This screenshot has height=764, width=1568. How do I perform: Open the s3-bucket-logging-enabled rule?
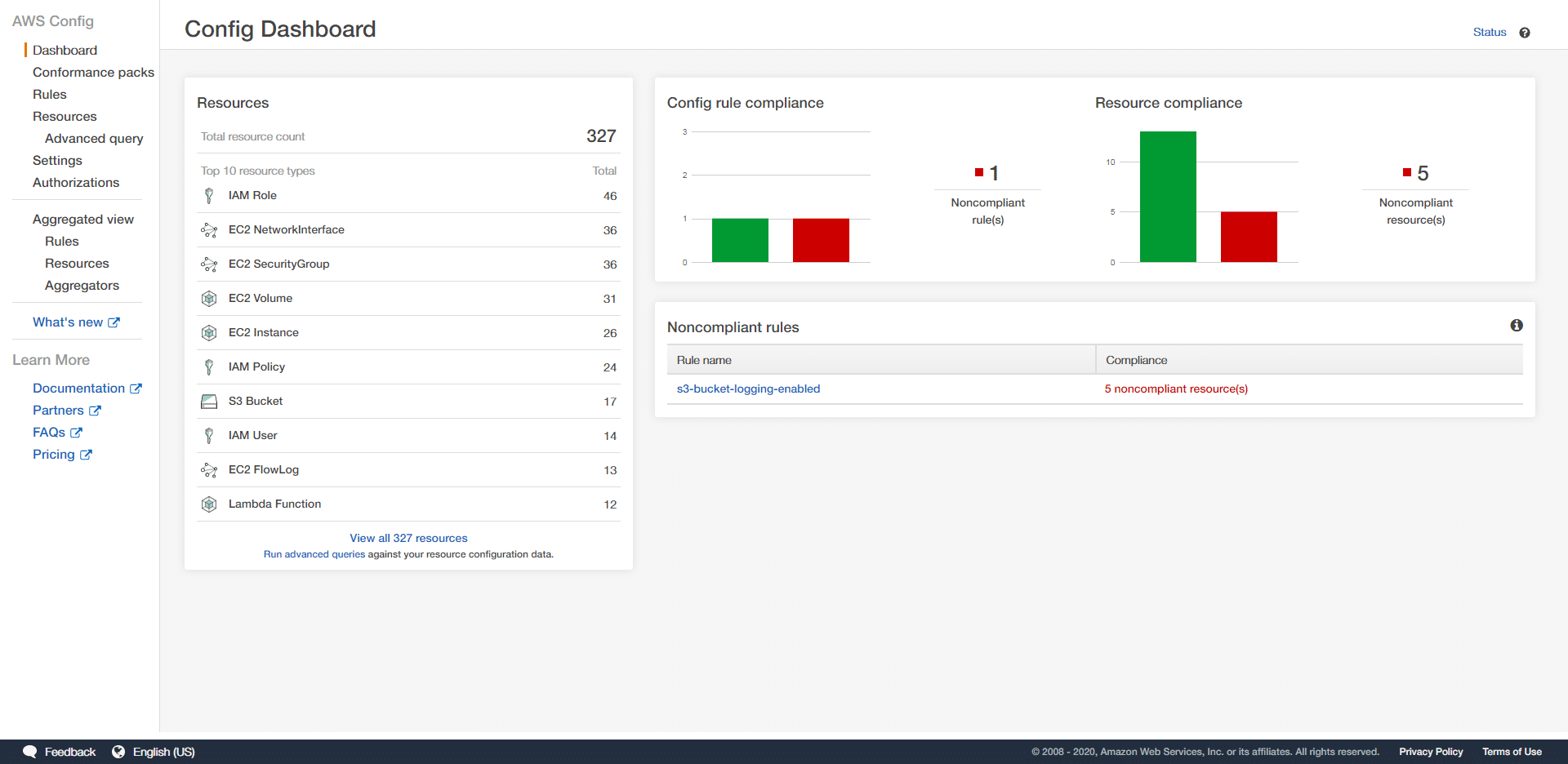[749, 389]
